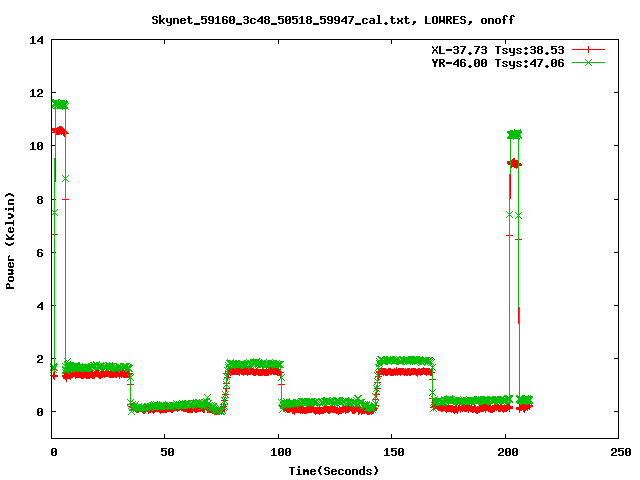Click x-axis tick label 200
This screenshot has height=480, width=640.
tap(508, 452)
